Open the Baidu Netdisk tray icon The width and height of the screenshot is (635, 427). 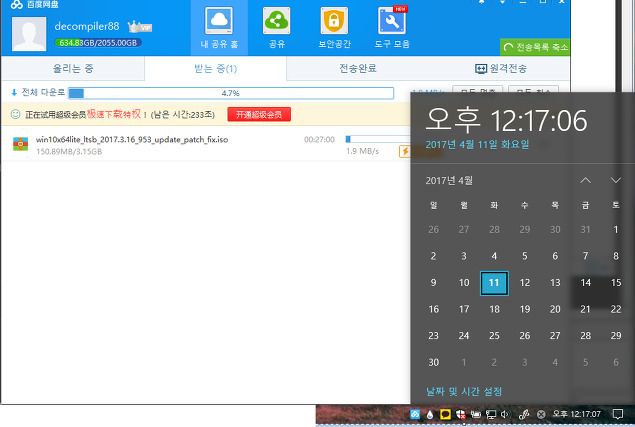[415, 414]
